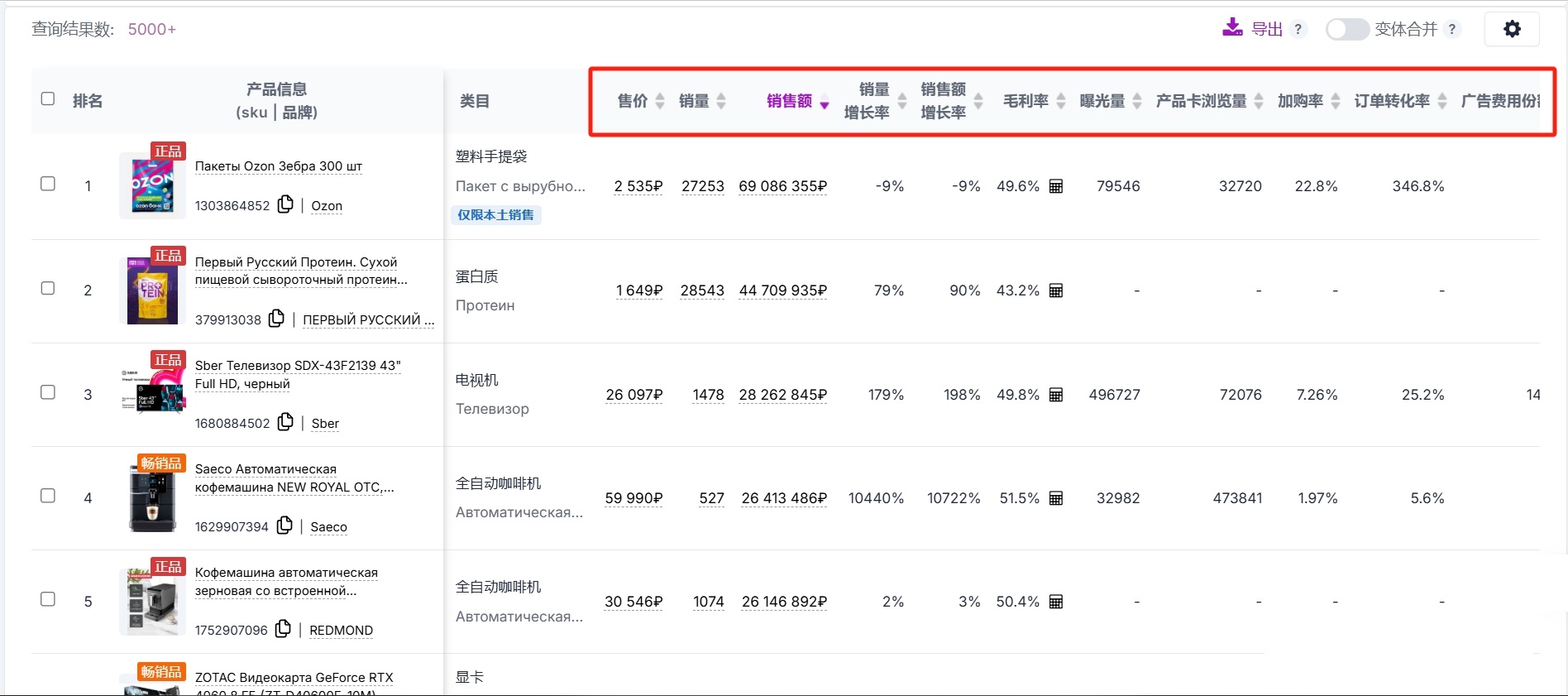Sort by 销售额增长率 column arrows

coord(978,101)
